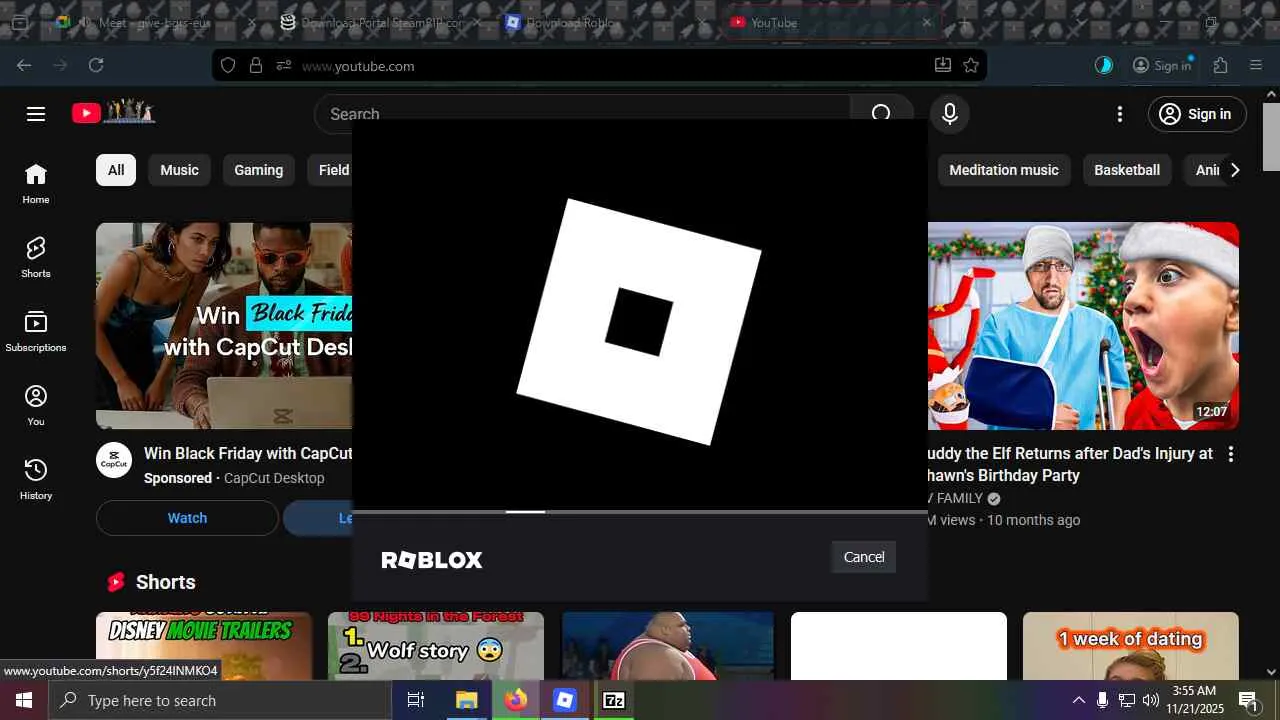Open Subscriptions in the YouTube sidebar

point(36,332)
